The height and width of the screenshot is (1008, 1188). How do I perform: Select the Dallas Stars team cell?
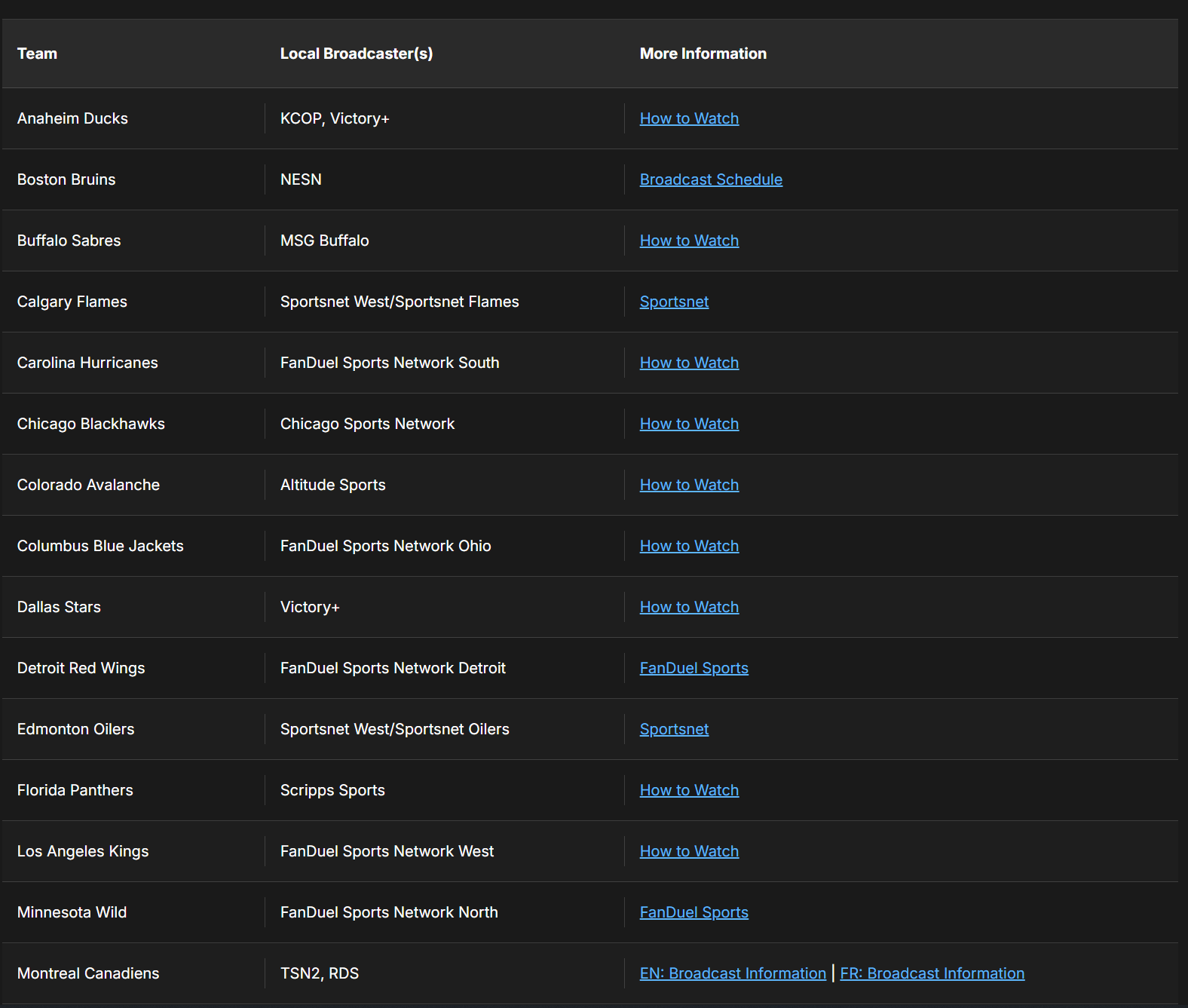[133, 607]
